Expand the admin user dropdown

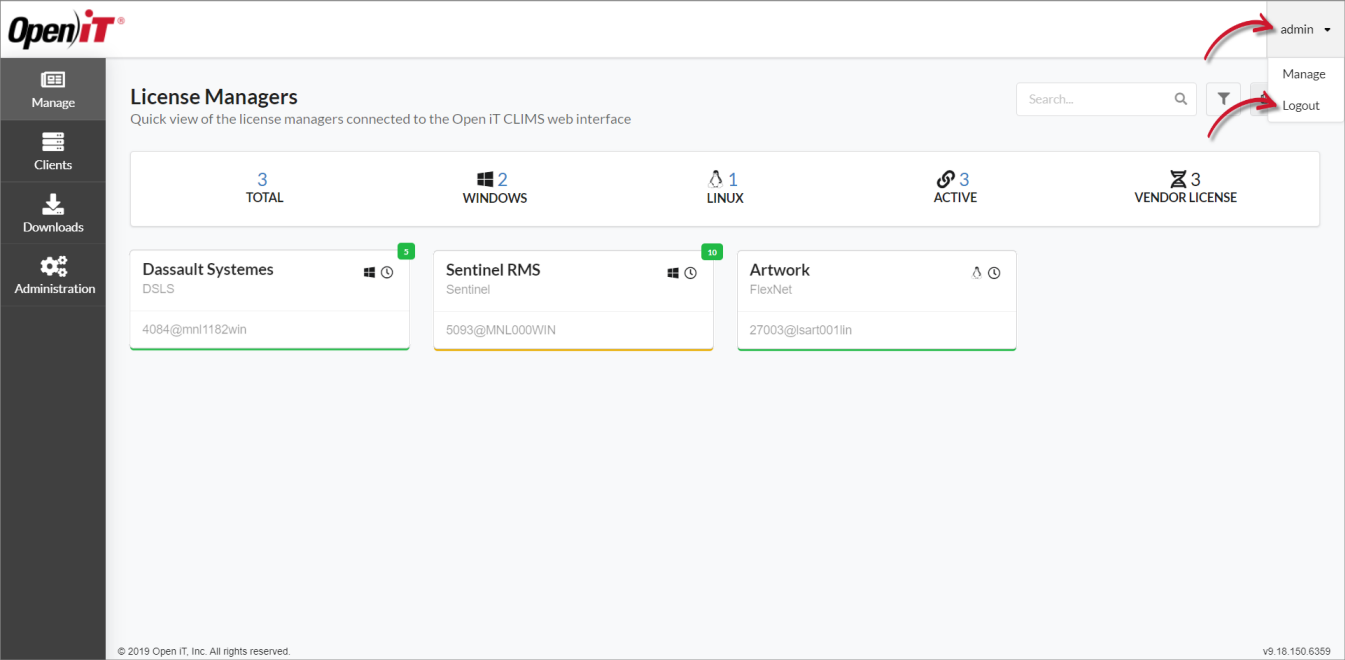pyautogui.click(x=1305, y=29)
